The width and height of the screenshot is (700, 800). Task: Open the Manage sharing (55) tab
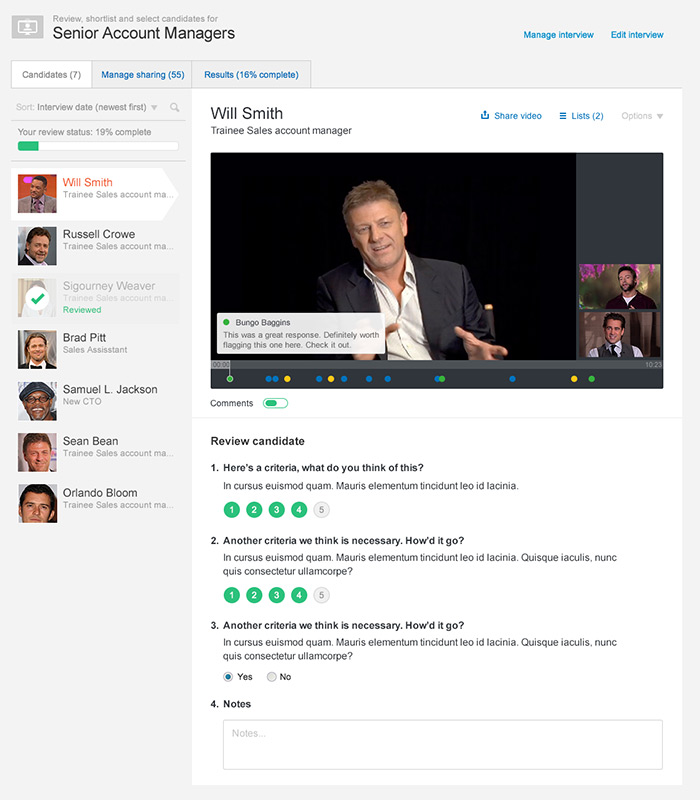coord(142,74)
